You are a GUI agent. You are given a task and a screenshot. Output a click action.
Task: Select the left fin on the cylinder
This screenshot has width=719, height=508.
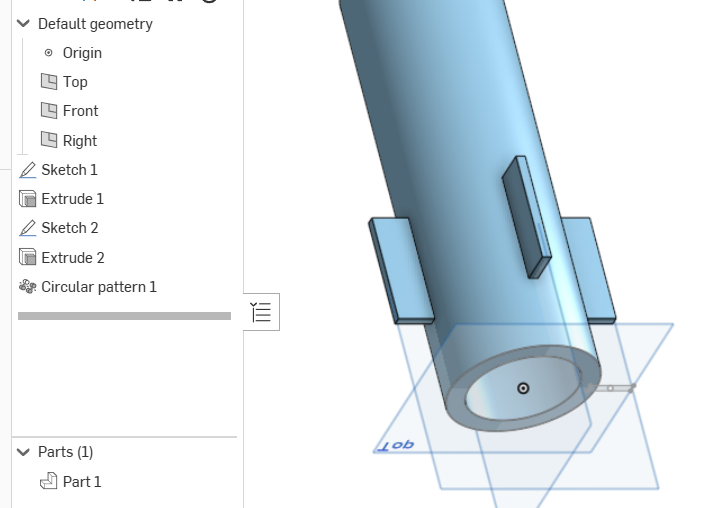point(401,271)
